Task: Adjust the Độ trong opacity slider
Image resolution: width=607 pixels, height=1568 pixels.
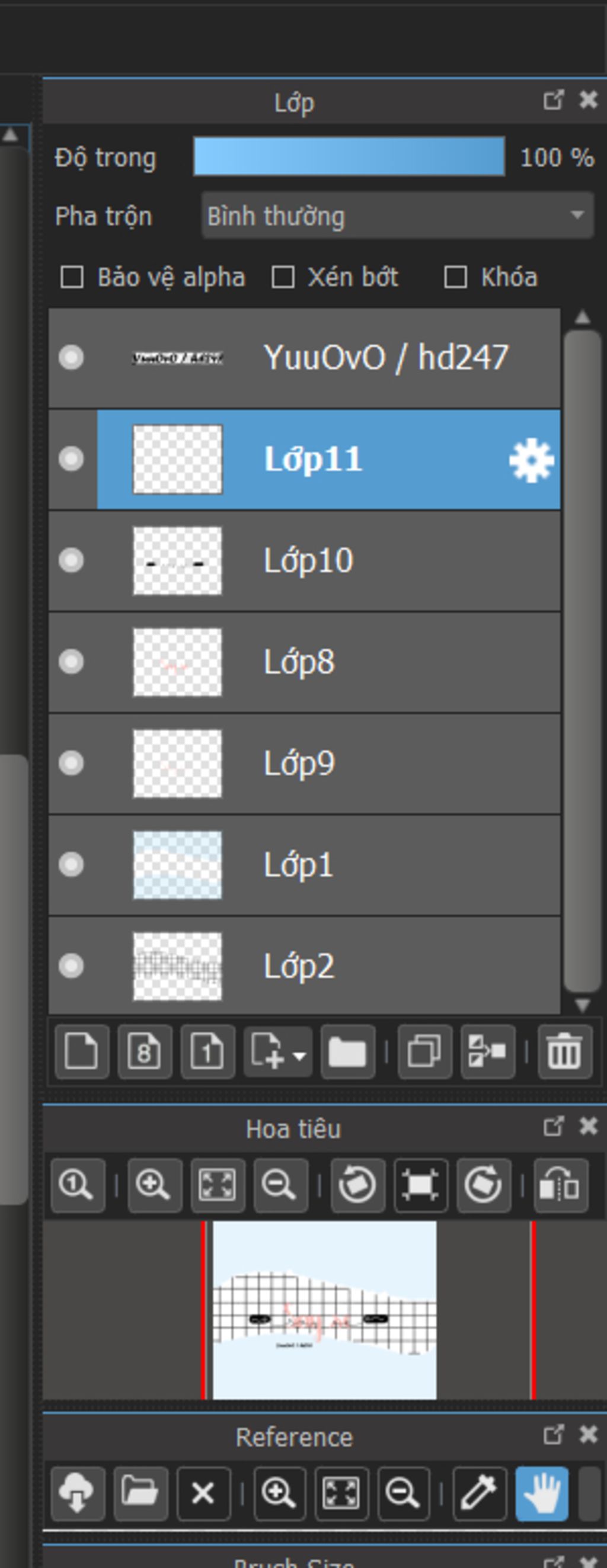Action: coord(349,157)
